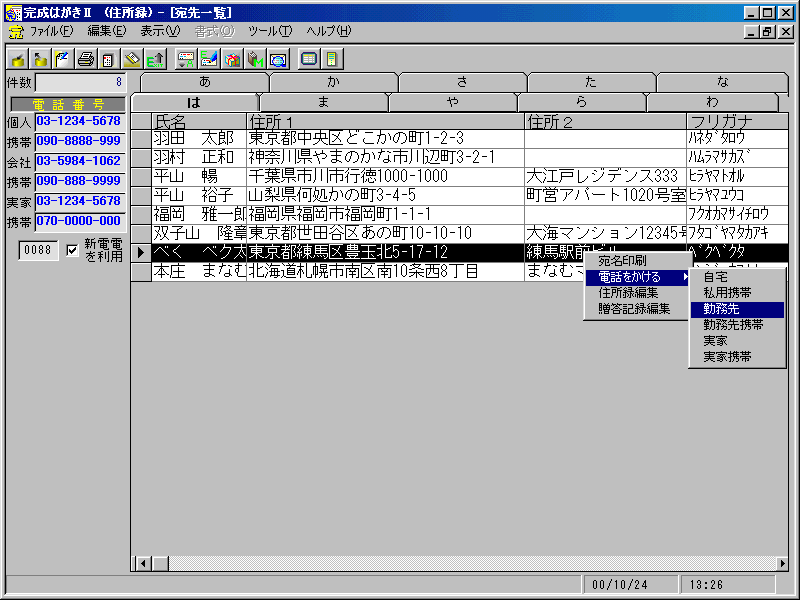The height and width of the screenshot is (600, 800).
Task: Click the green Exit toolbar icon
Action: pos(155,59)
